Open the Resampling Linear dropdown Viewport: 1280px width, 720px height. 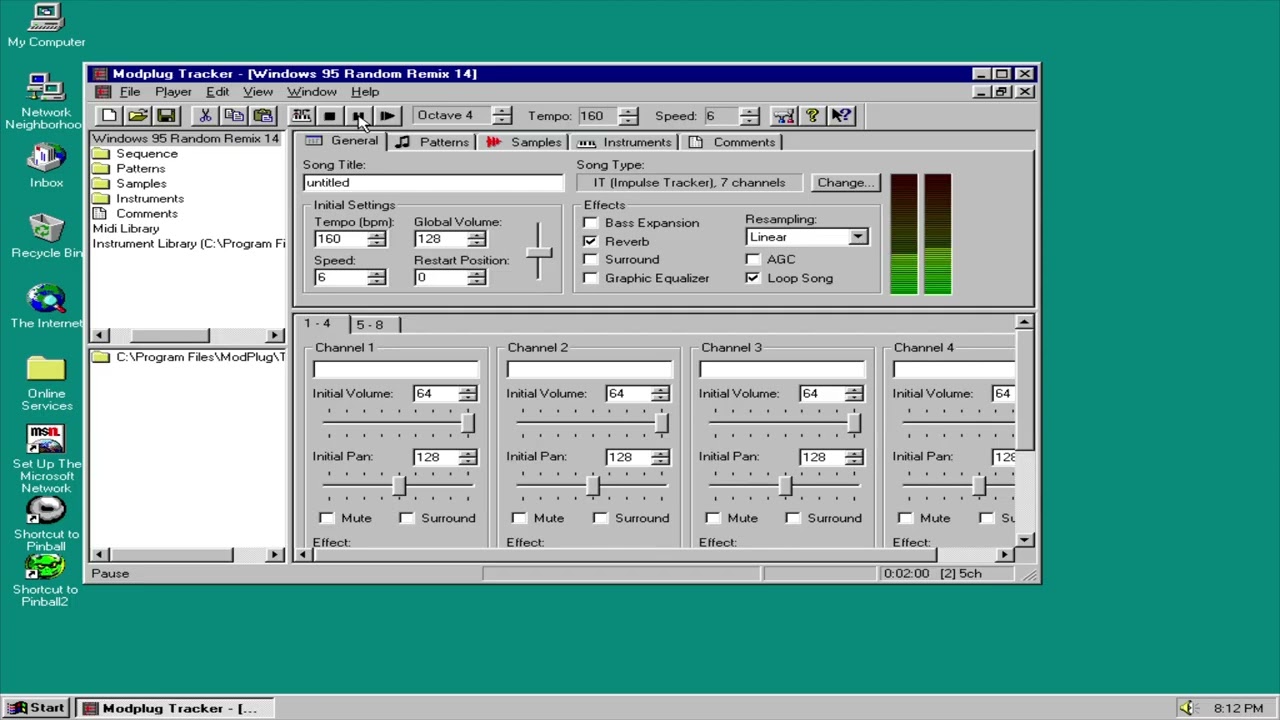coord(858,238)
